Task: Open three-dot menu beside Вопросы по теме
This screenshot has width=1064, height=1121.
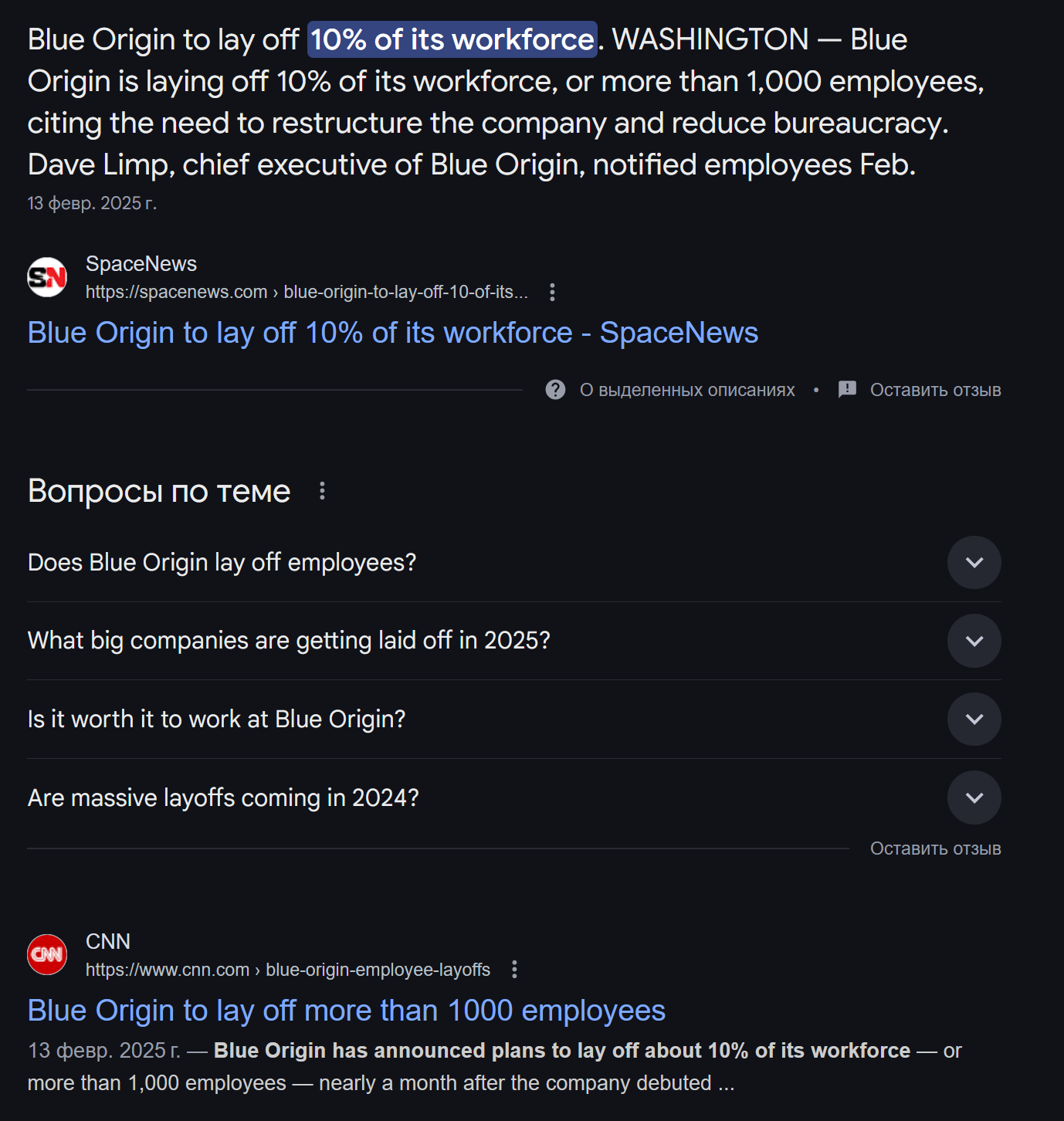Action: (x=322, y=491)
